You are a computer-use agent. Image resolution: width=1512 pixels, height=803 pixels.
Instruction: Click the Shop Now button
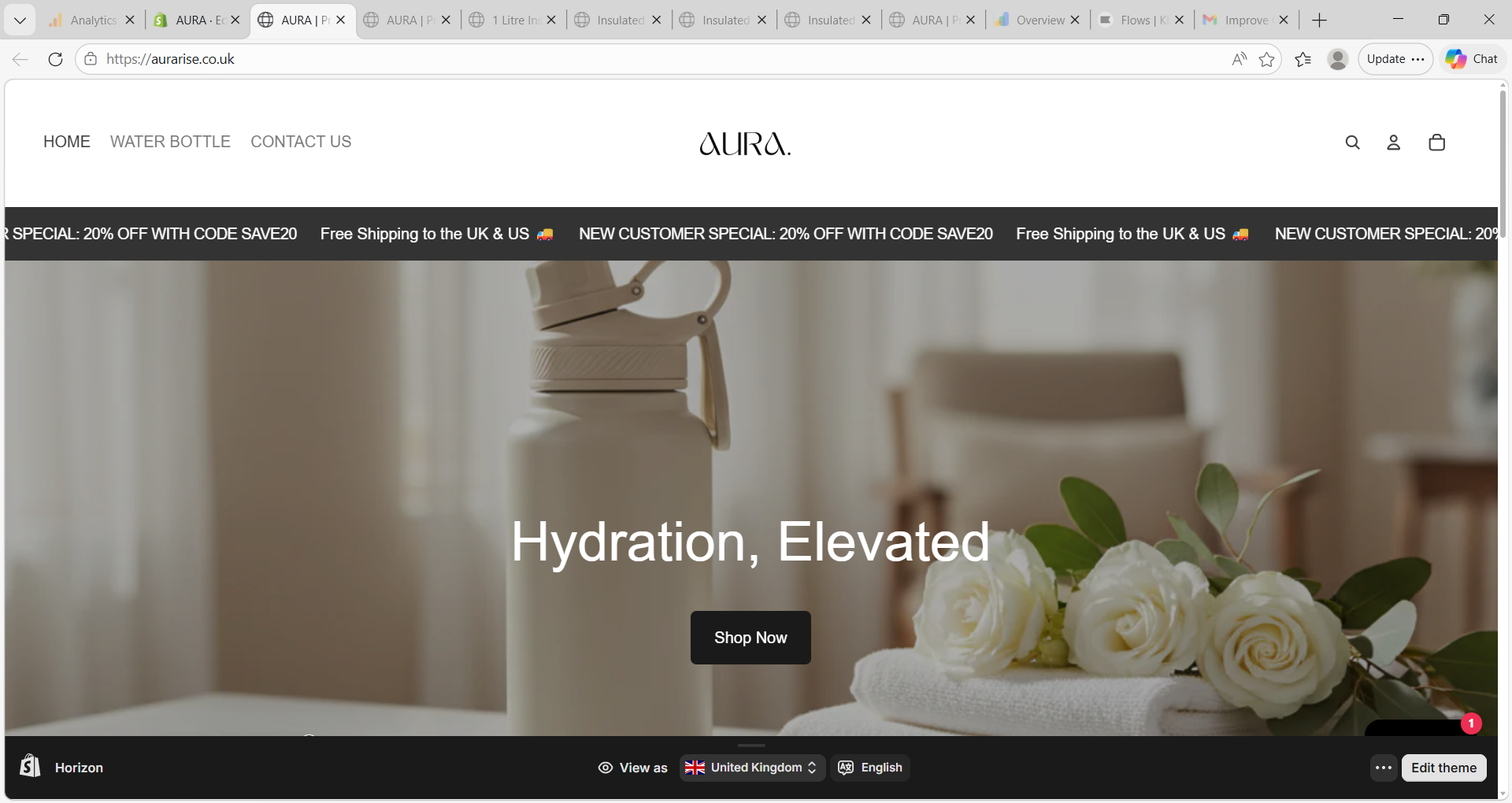tap(750, 638)
